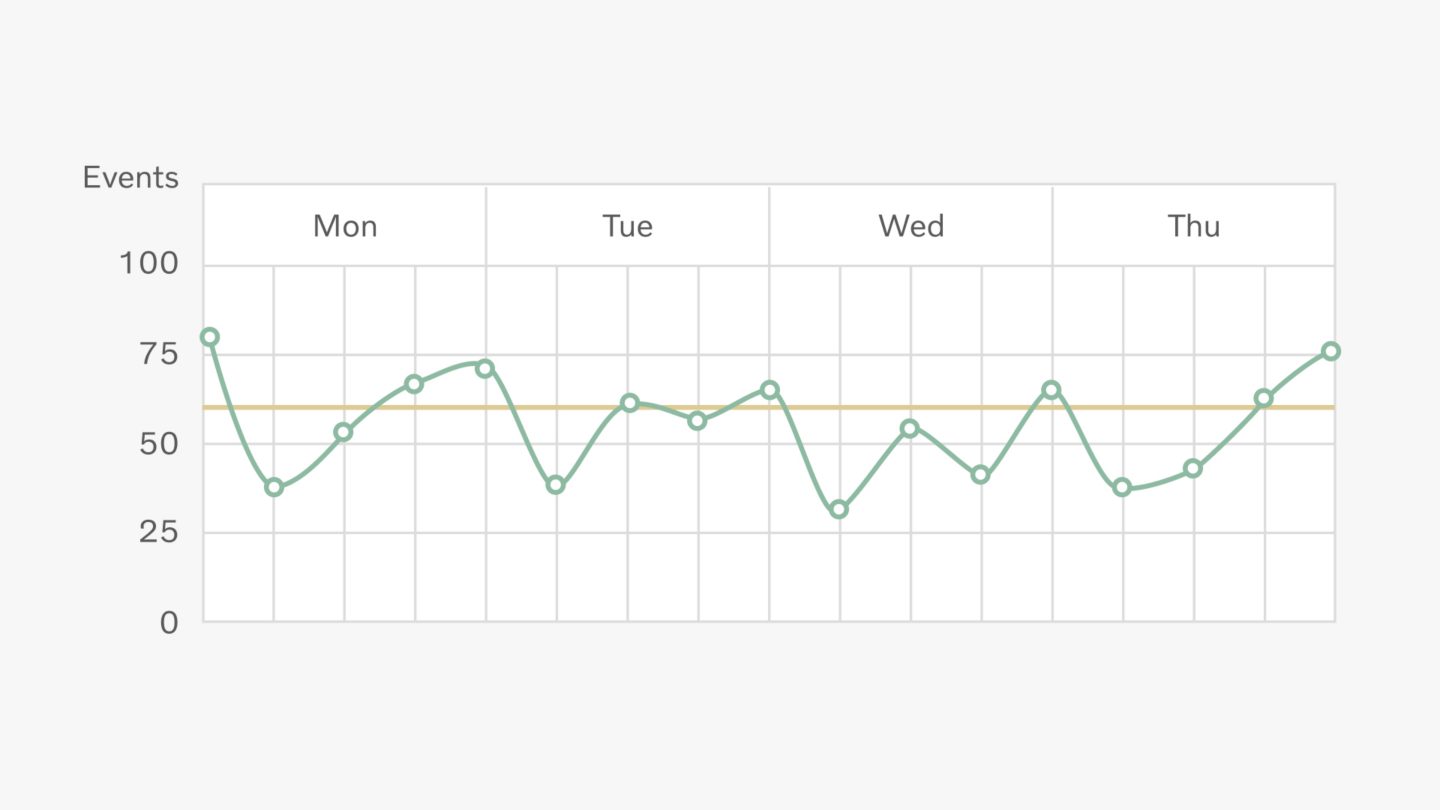
Task: Click the Thu column header
Action: (1194, 226)
